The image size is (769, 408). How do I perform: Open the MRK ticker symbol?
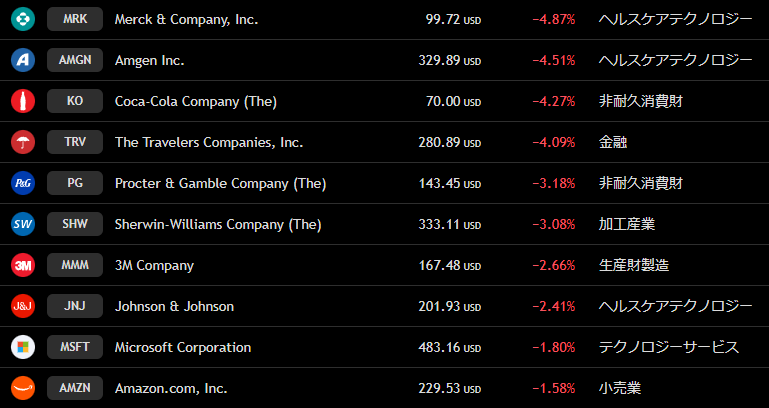coord(75,19)
